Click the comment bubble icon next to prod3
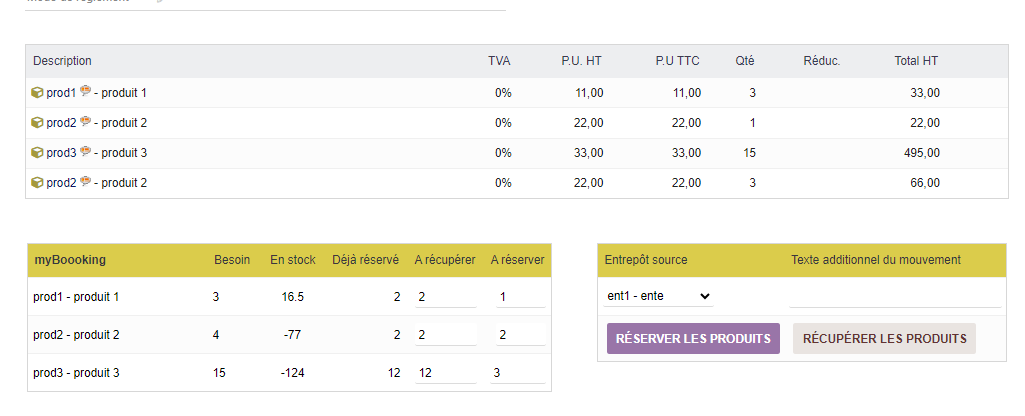The image size is (1025, 416). tap(85, 152)
